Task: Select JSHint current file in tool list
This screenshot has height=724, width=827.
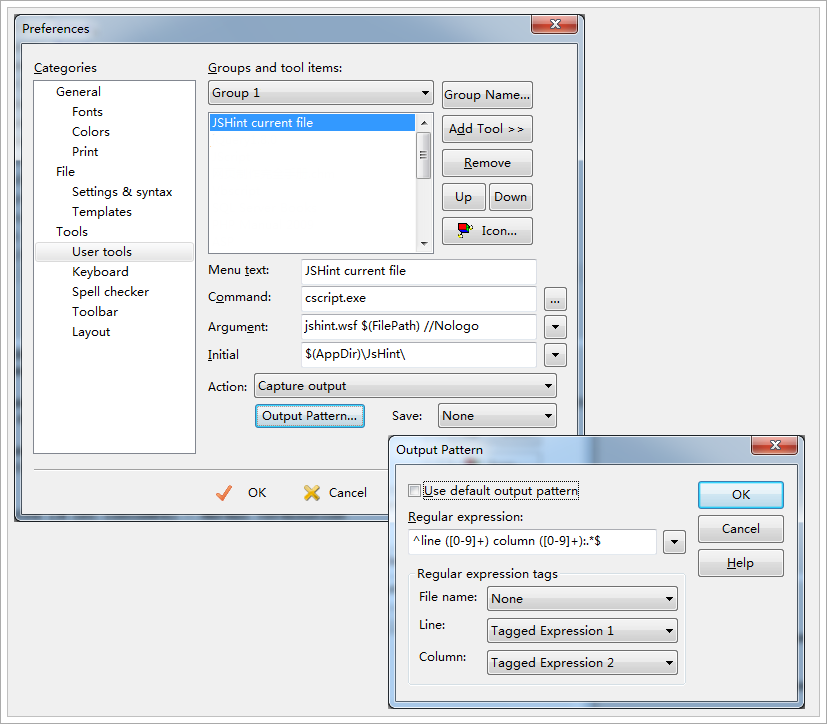Action: pyautogui.click(x=312, y=123)
